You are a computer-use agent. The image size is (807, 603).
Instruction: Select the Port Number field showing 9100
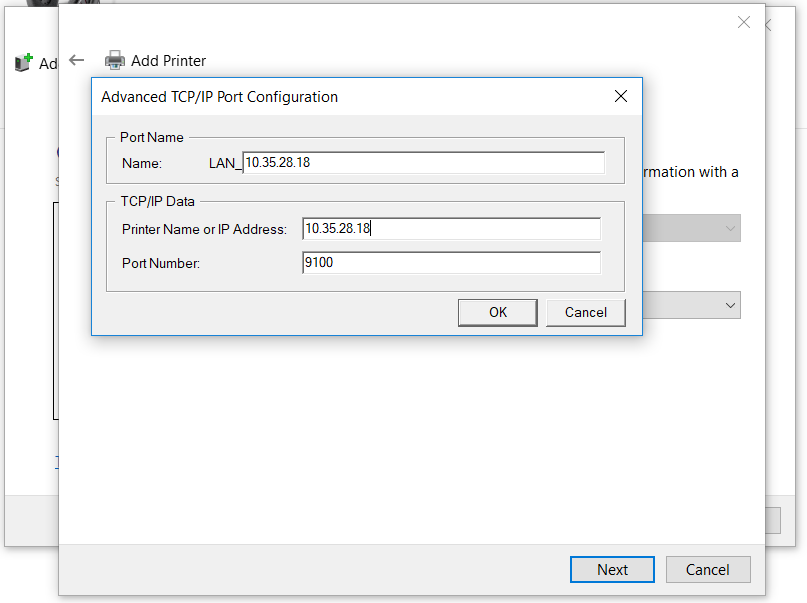coord(450,262)
